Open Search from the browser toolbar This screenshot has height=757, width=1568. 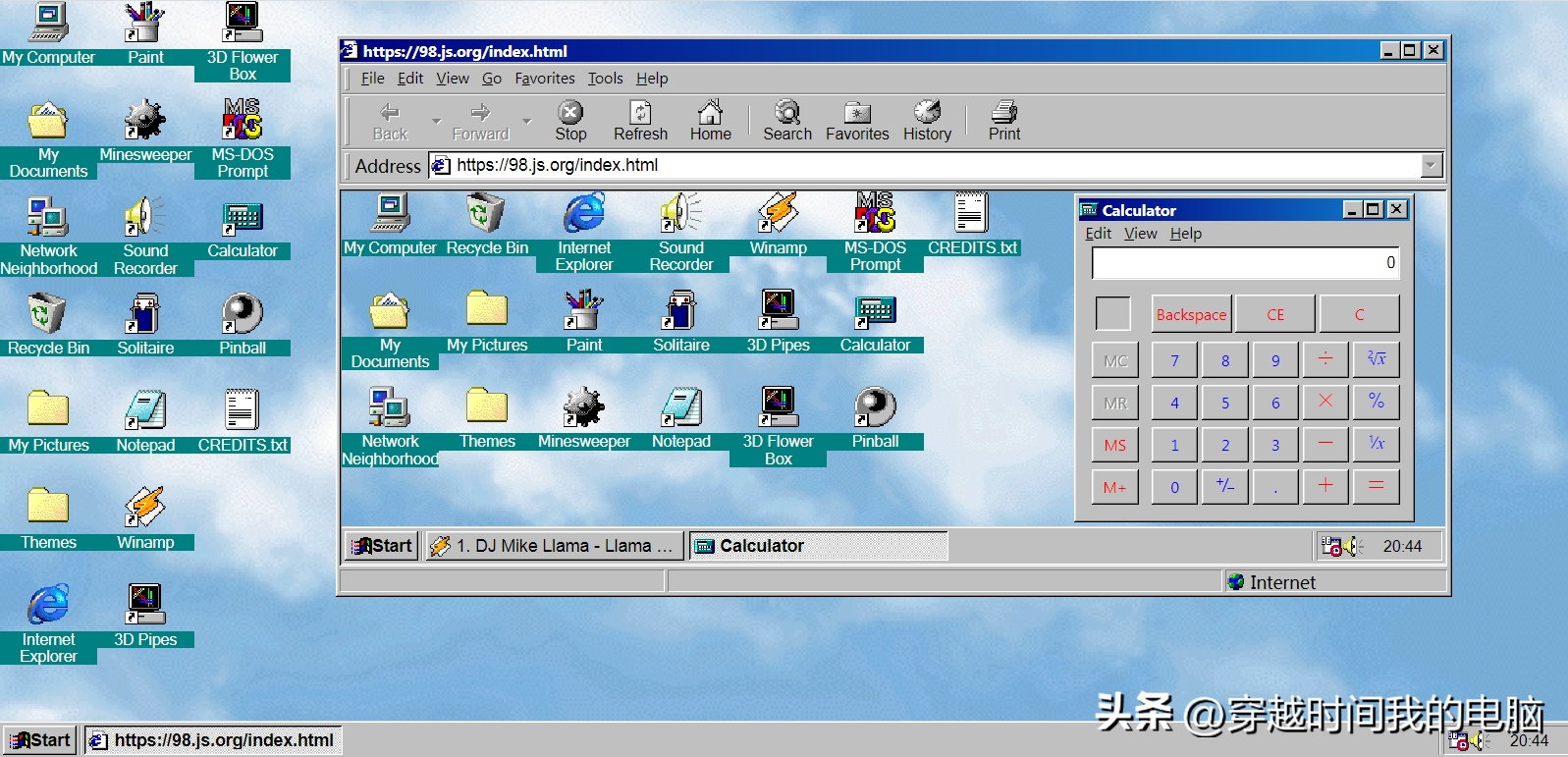tap(787, 122)
